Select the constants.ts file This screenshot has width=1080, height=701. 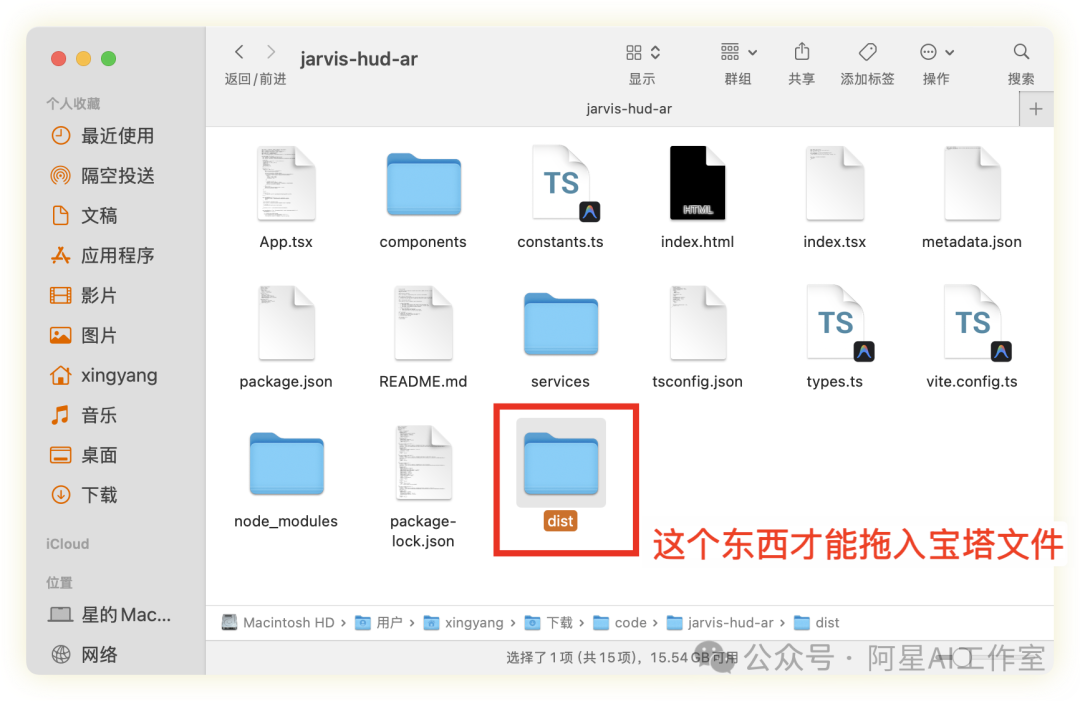coord(560,198)
